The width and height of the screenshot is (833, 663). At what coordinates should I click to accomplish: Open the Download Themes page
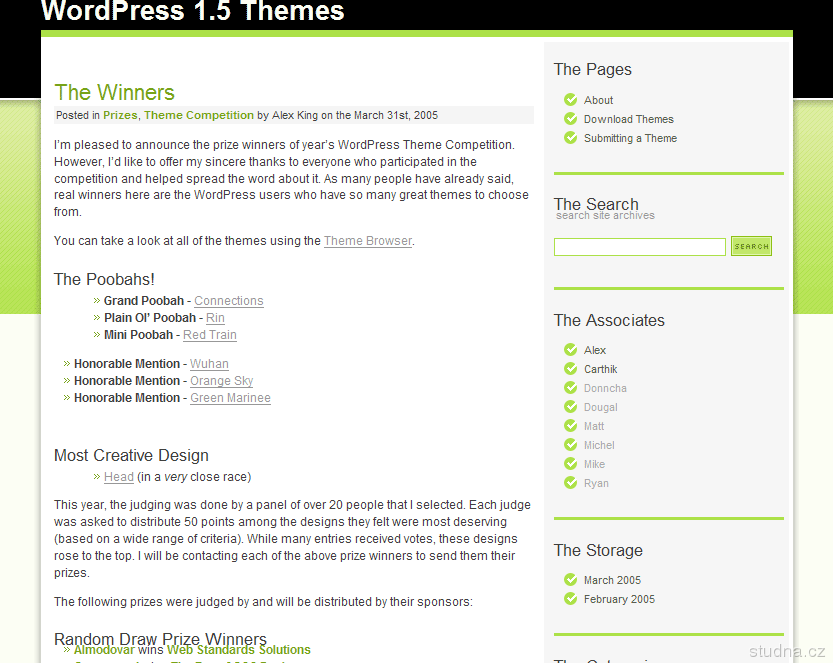pyautogui.click(x=628, y=119)
